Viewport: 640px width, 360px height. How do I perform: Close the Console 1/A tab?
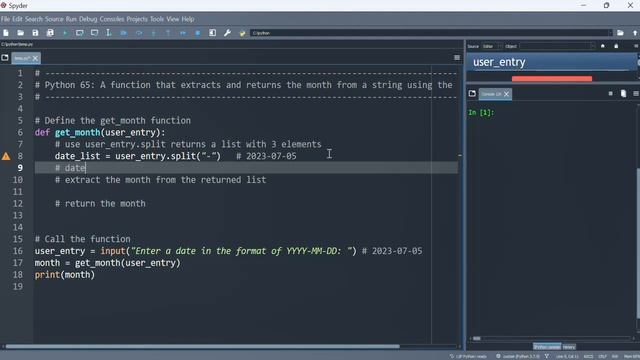(507, 94)
